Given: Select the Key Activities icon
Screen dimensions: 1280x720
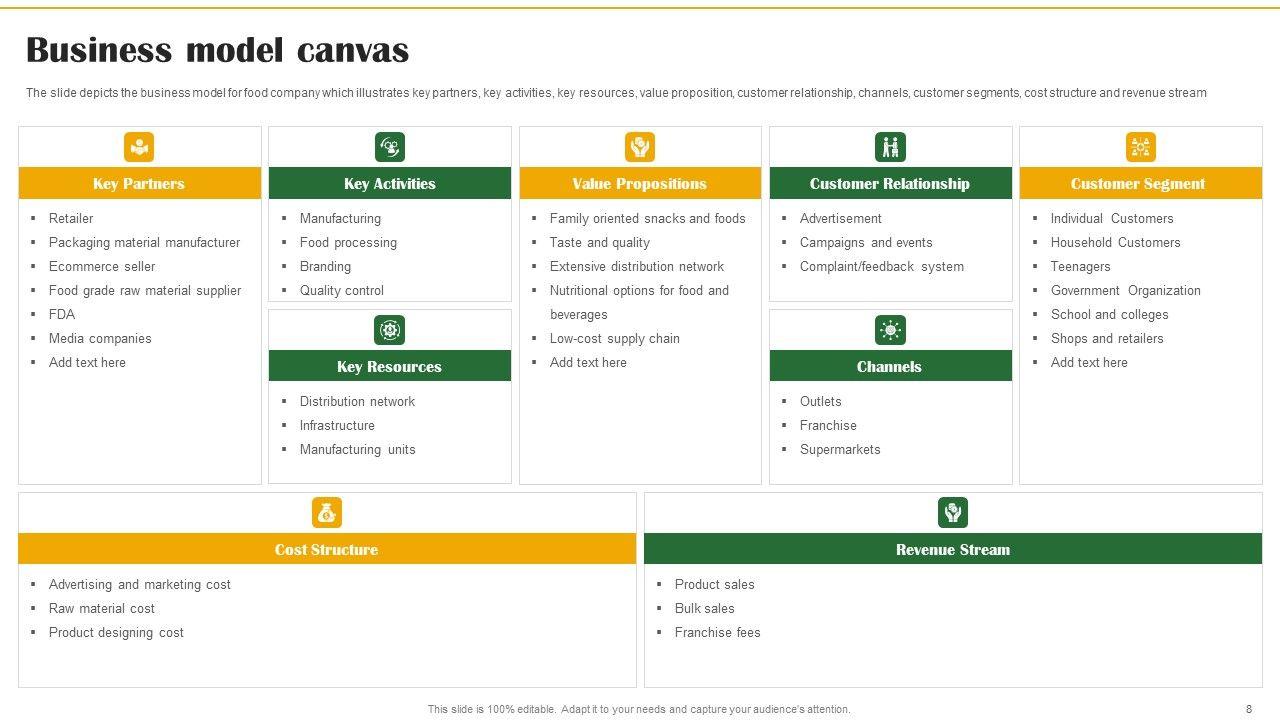Looking at the screenshot, I should pos(390,147).
